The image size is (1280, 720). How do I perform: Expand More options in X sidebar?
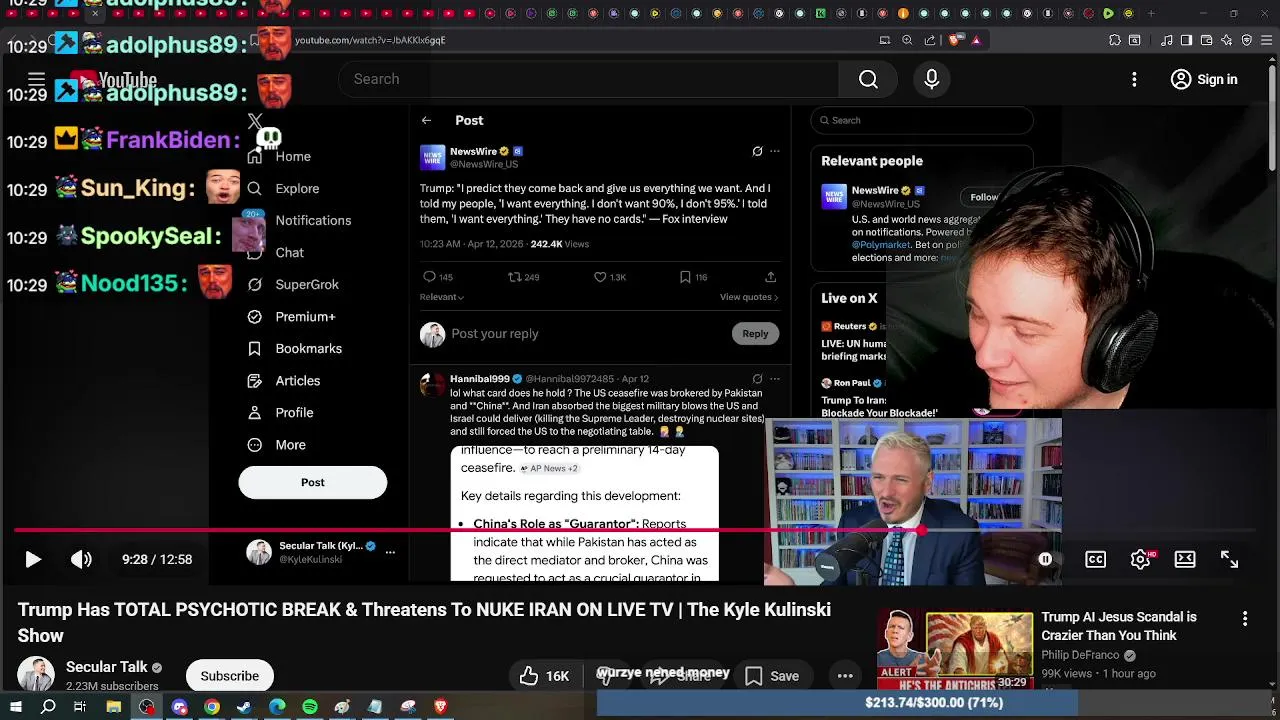277,444
